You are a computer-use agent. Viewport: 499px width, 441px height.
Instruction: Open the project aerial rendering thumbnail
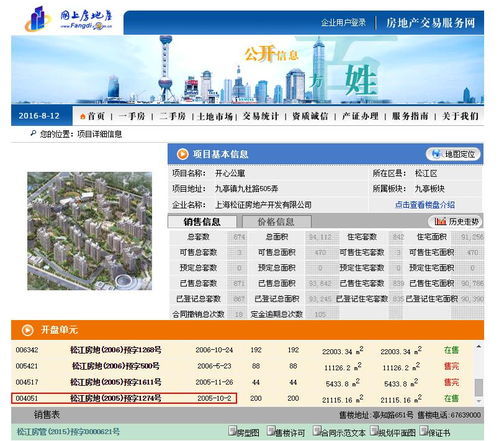point(90,231)
